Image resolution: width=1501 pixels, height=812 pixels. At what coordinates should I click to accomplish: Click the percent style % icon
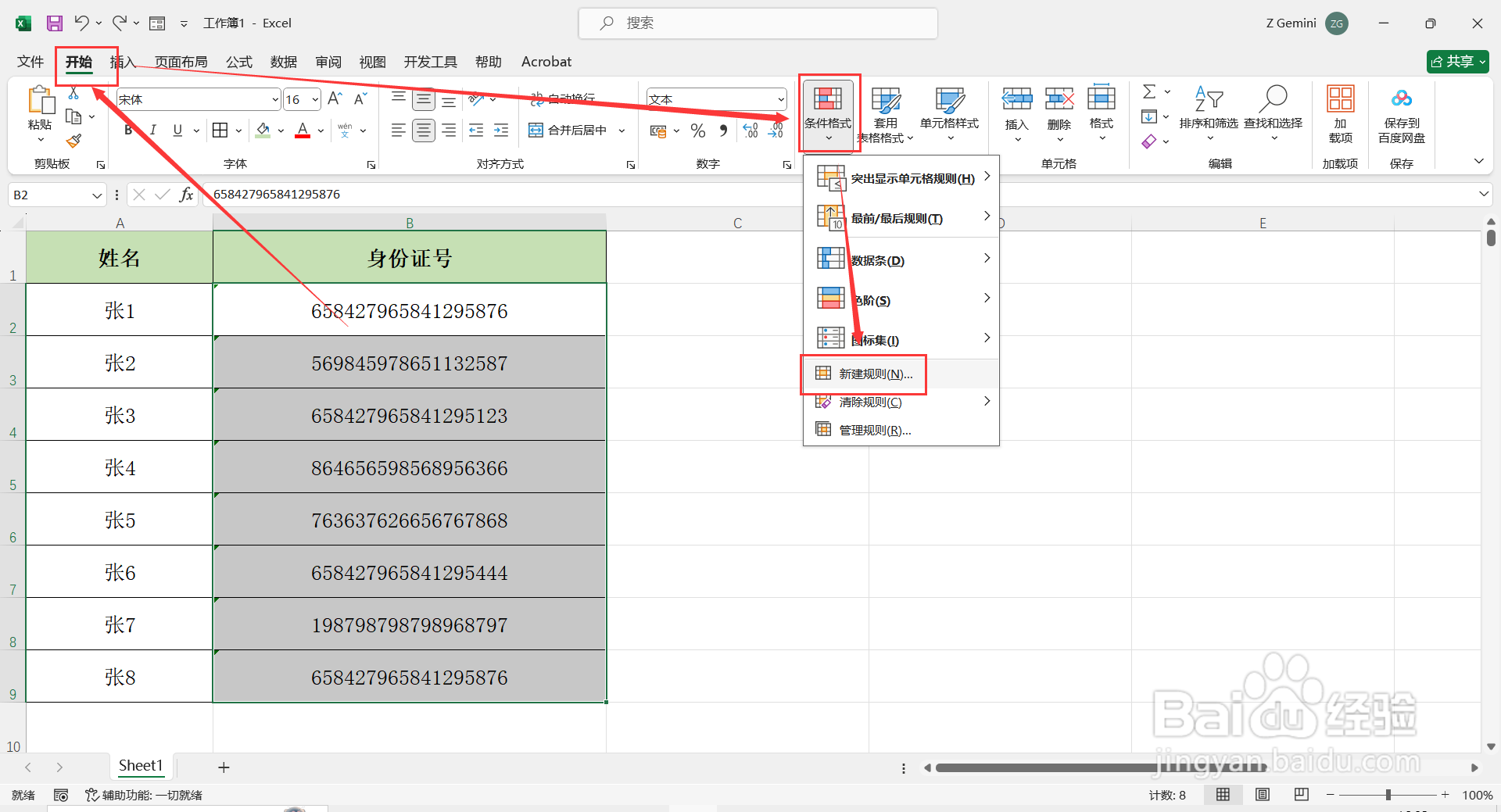pos(697,130)
